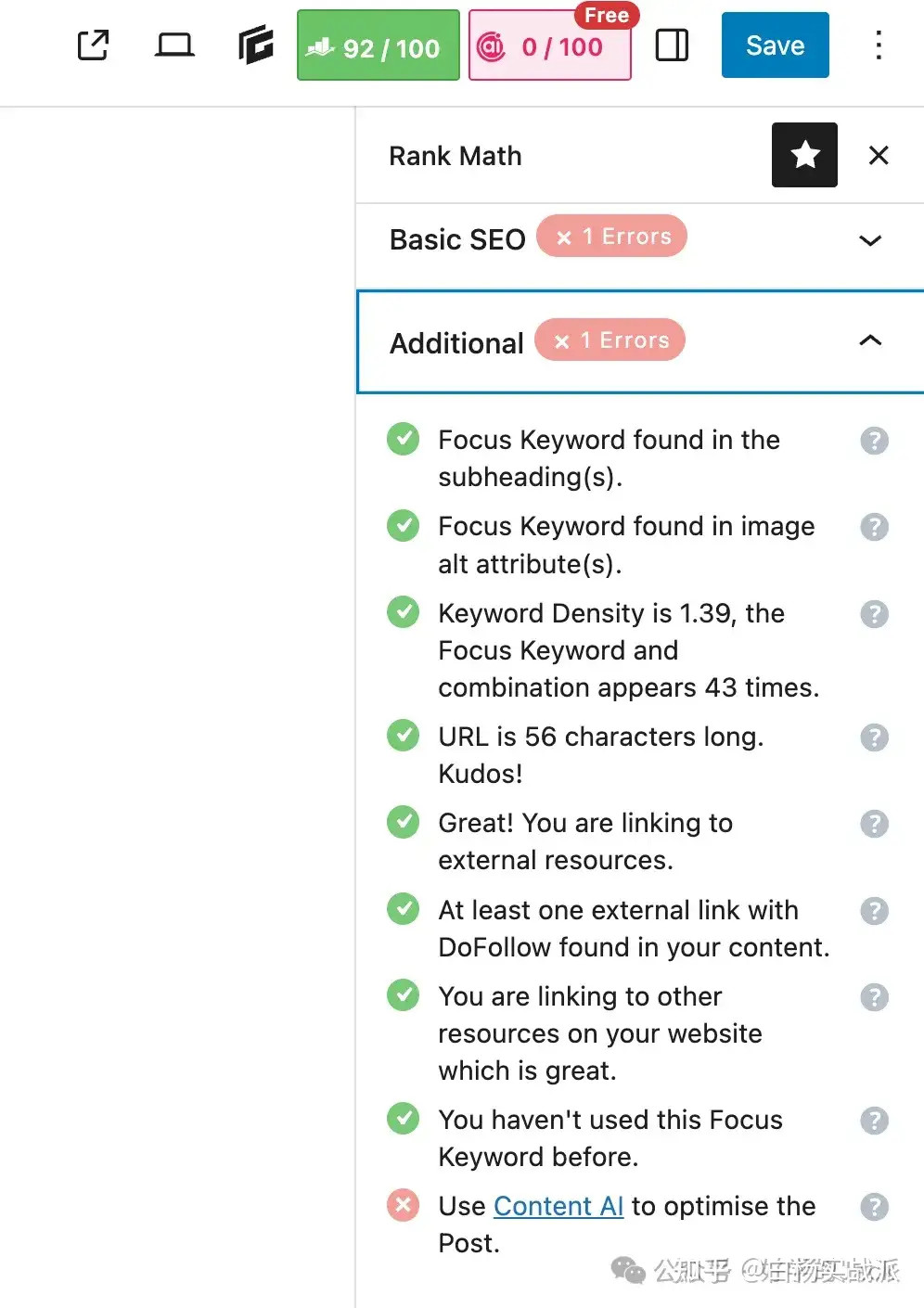Open the post preview in new tab icon
This screenshot has width=924, height=1308.
(x=93, y=45)
